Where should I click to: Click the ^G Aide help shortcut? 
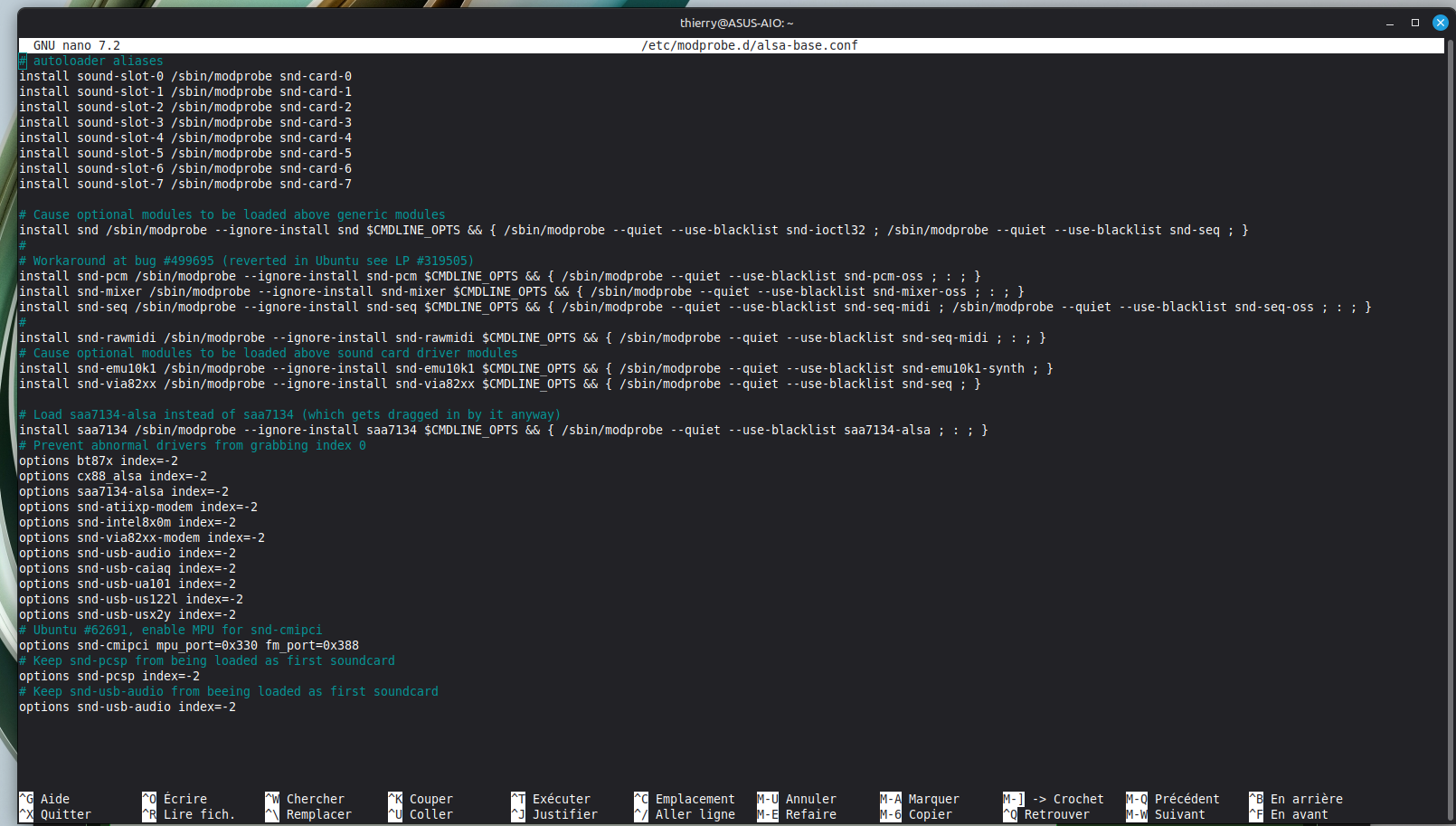pos(45,799)
